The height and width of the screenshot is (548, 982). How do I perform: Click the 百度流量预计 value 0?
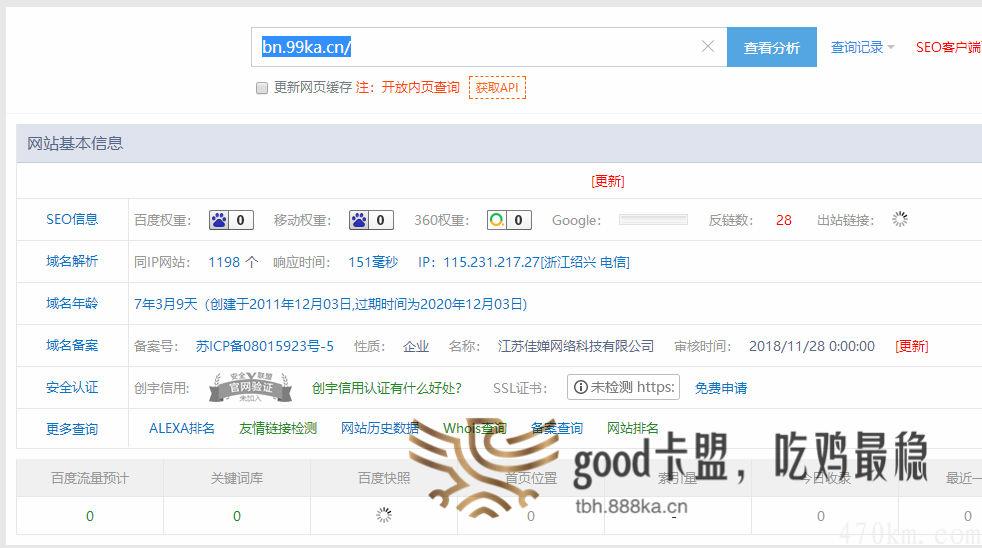pos(90,516)
